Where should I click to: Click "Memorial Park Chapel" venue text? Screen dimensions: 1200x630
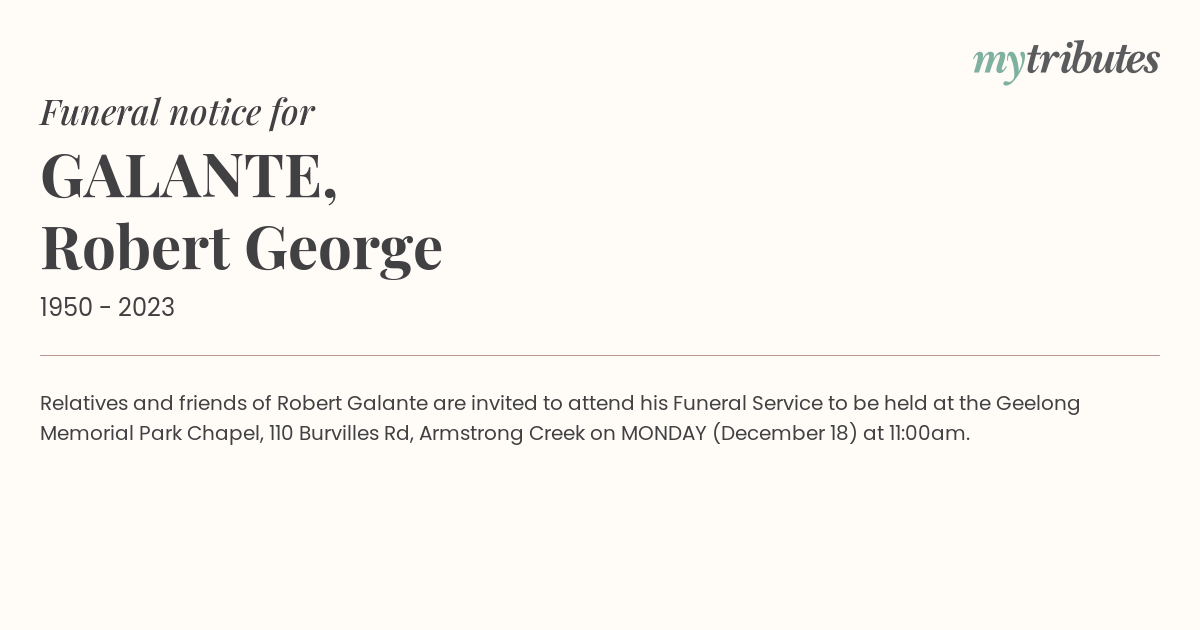click(x=150, y=434)
